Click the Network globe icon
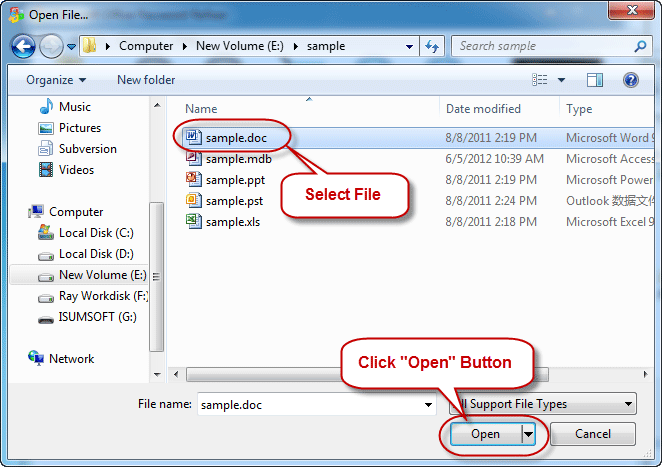This screenshot has width=662, height=467. tap(36, 358)
